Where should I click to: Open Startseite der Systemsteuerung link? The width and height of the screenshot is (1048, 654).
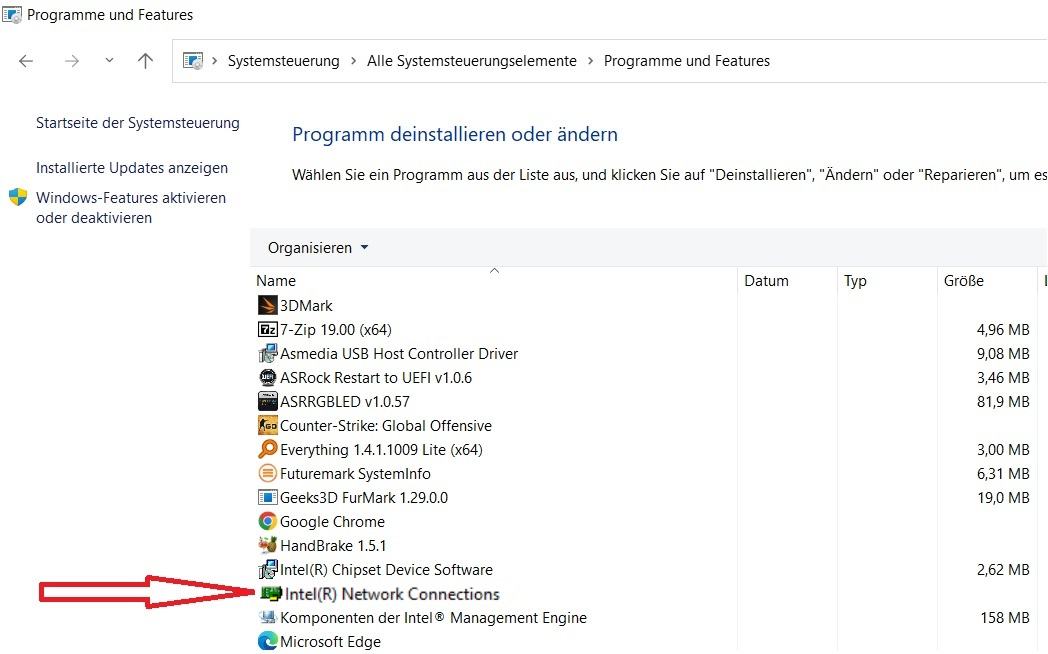(x=138, y=123)
